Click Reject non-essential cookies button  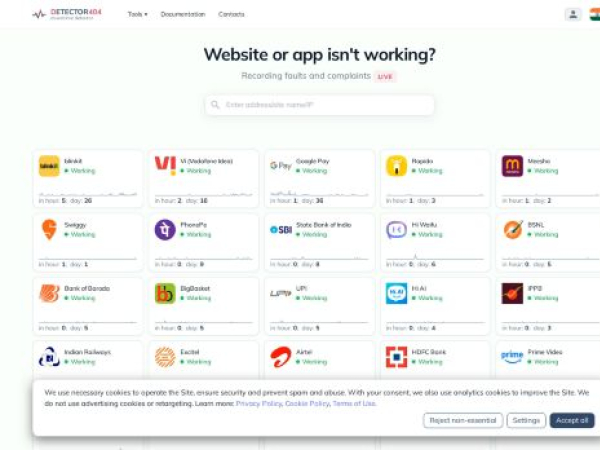pyautogui.click(x=463, y=420)
